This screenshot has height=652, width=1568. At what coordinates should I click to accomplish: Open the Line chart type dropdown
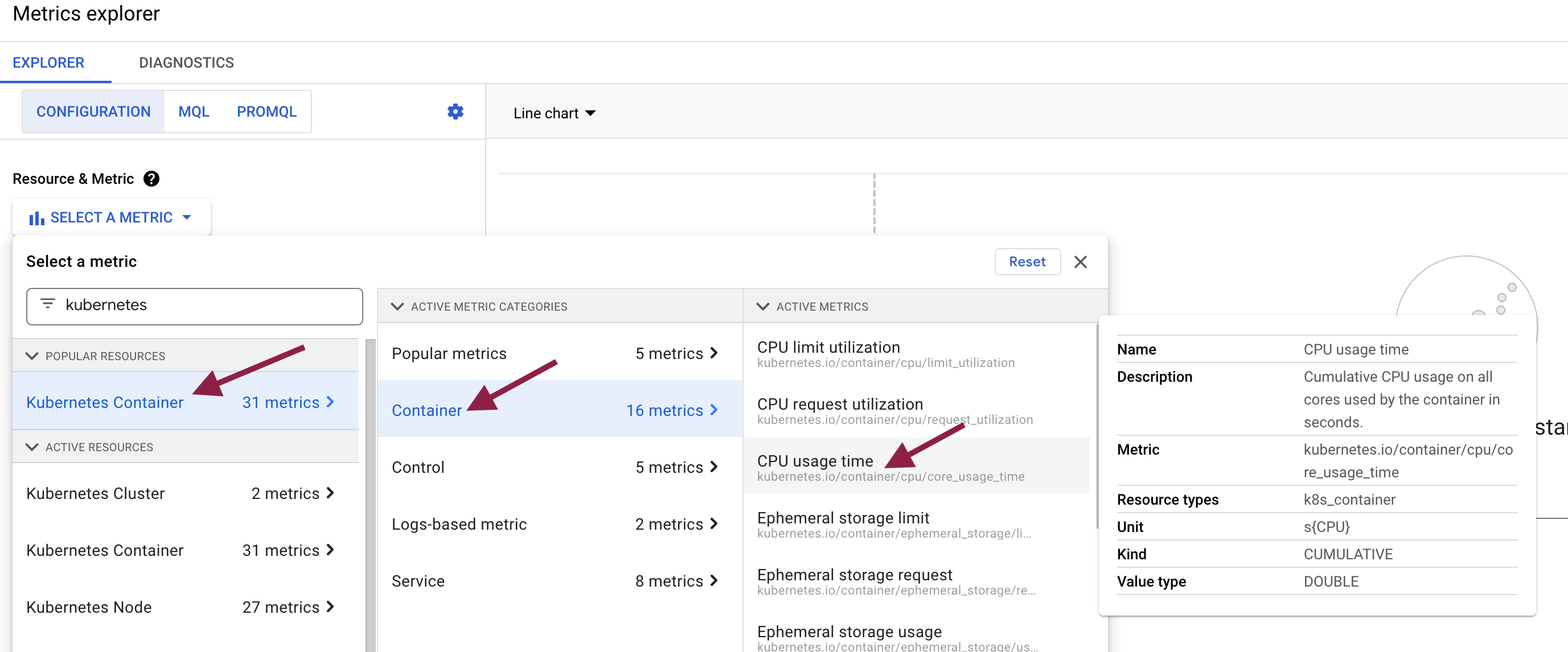click(x=555, y=113)
